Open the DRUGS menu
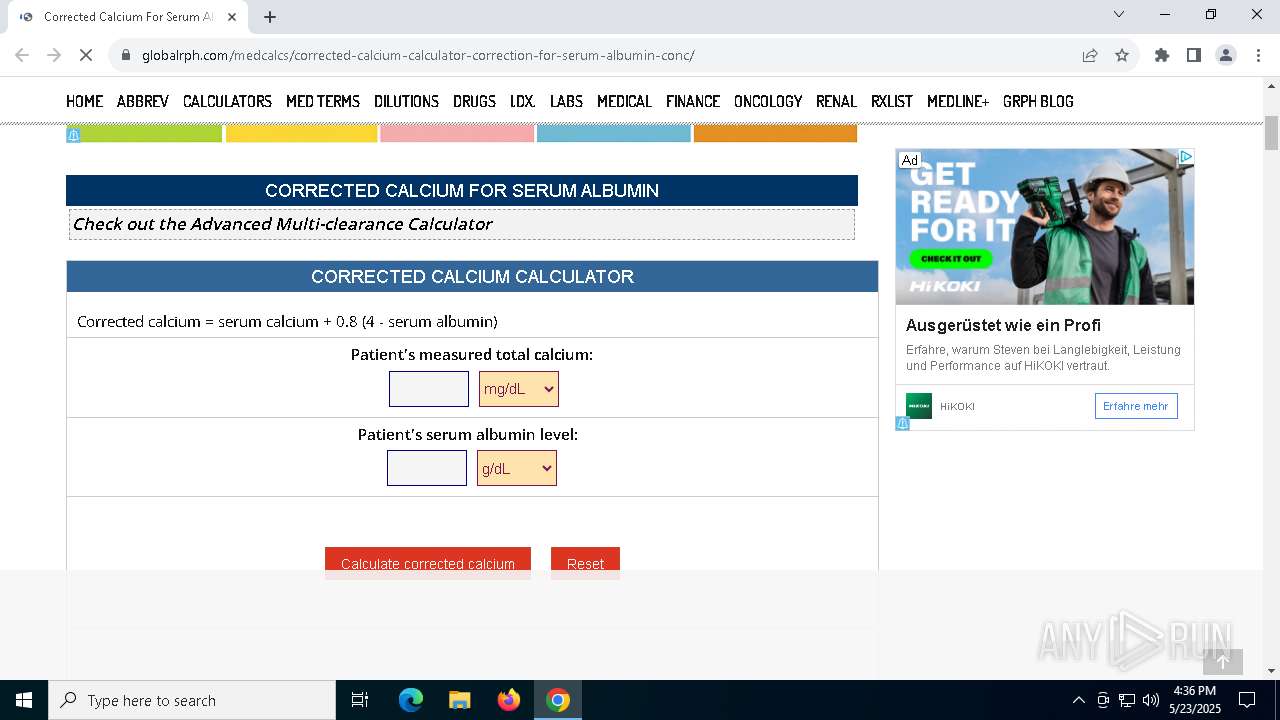Image resolution: width=1280 pixels, height=720 pixels. pos(474,101)
